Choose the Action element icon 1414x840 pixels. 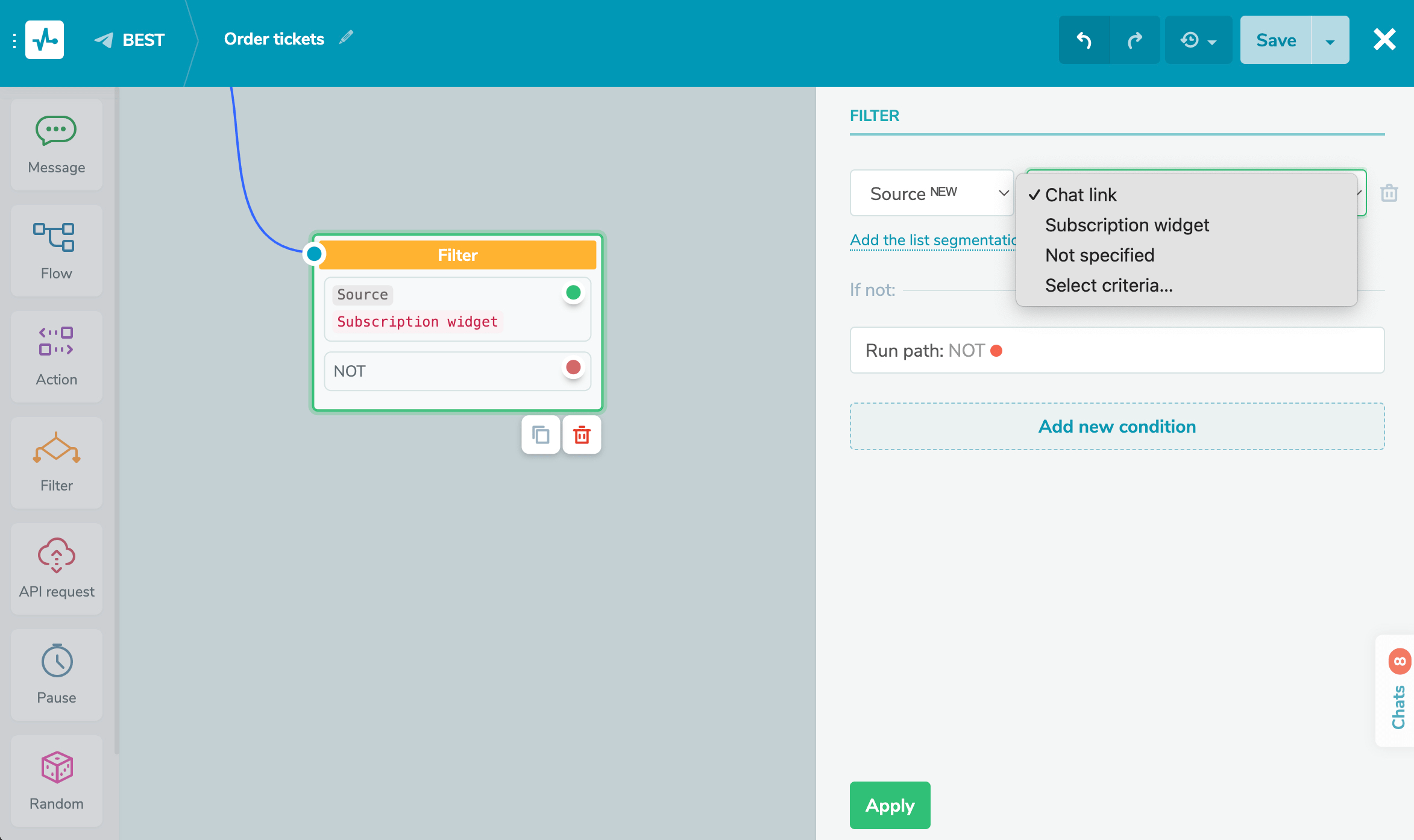56,342
